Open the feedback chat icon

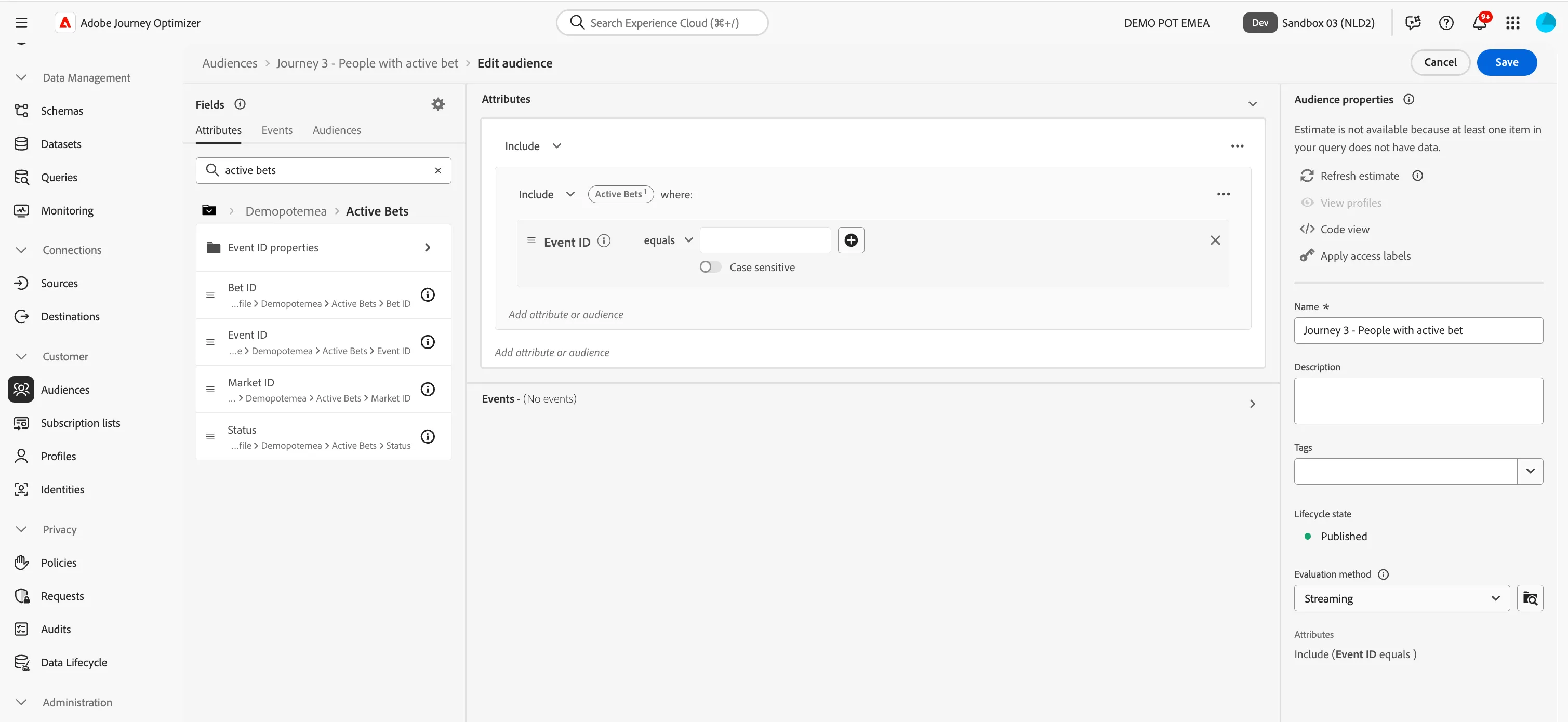pos(1413,23)
